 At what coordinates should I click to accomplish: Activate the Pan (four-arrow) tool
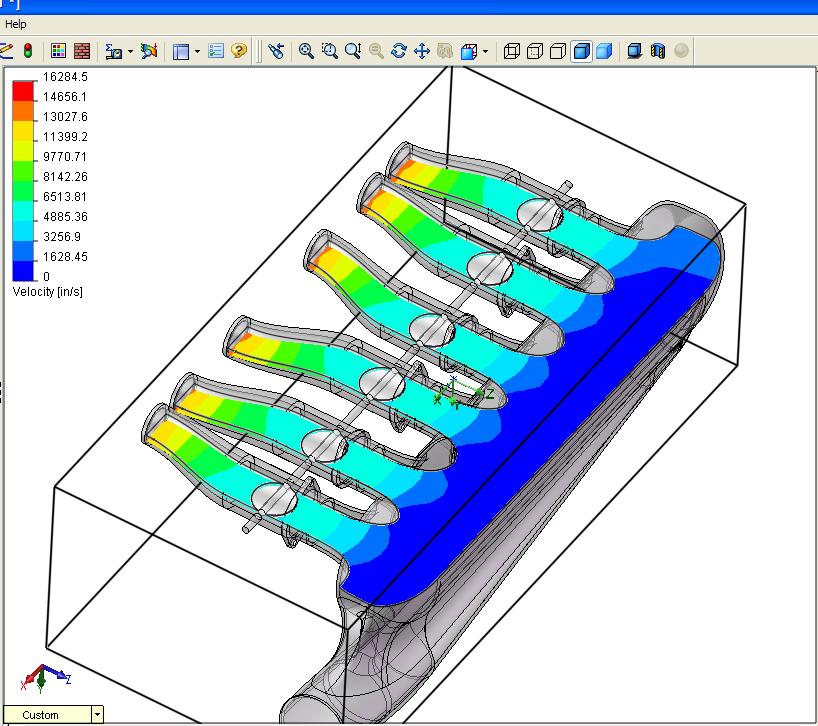(x=421, y=50)
